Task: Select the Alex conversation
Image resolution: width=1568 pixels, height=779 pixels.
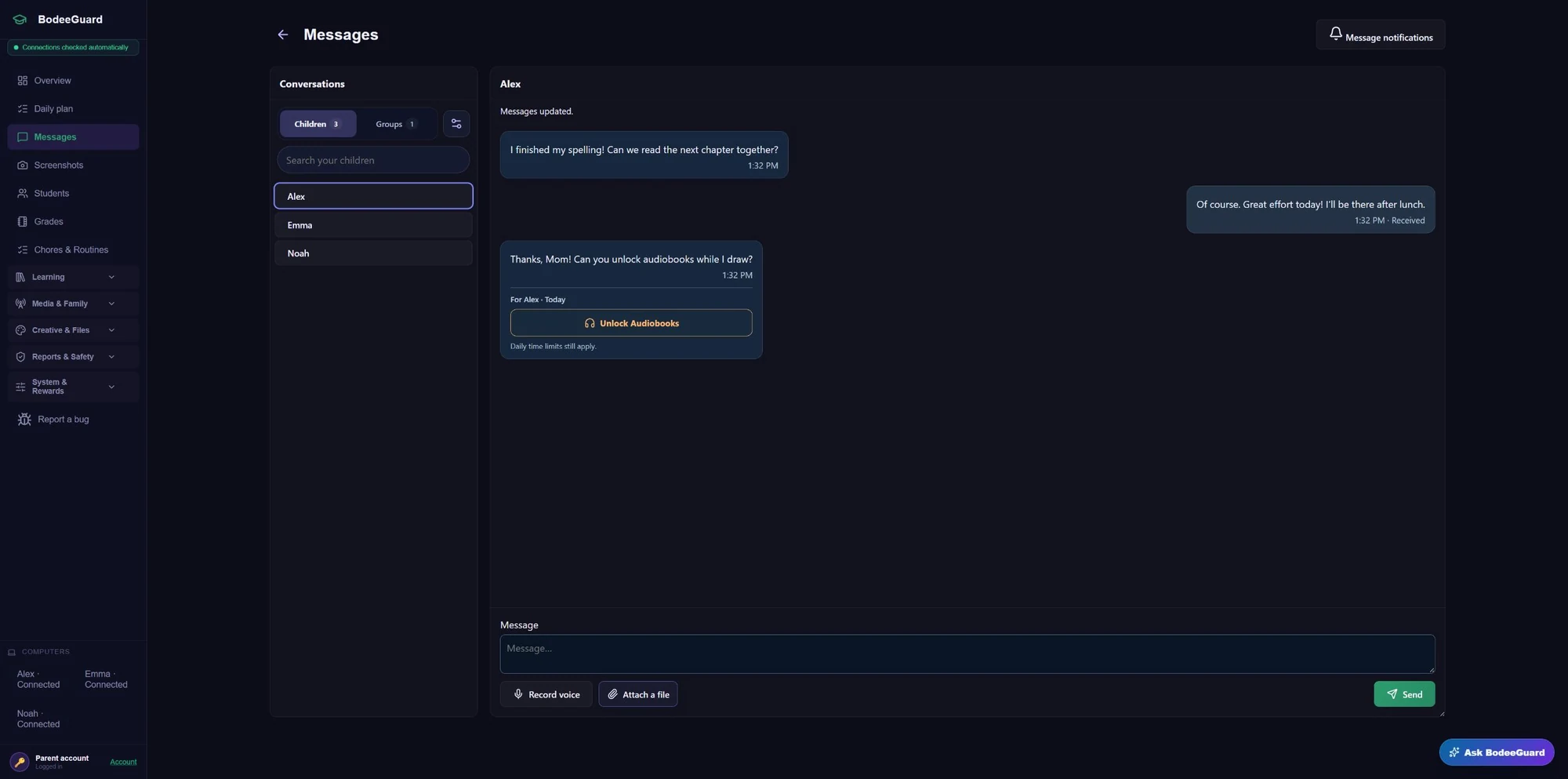Action: coord(373,196)
